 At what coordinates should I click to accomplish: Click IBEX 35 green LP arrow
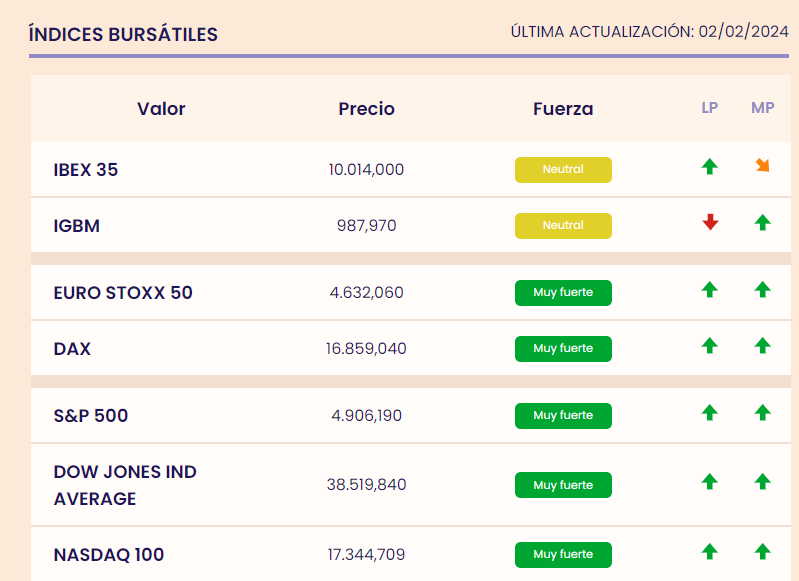click(x=710, y=167)
